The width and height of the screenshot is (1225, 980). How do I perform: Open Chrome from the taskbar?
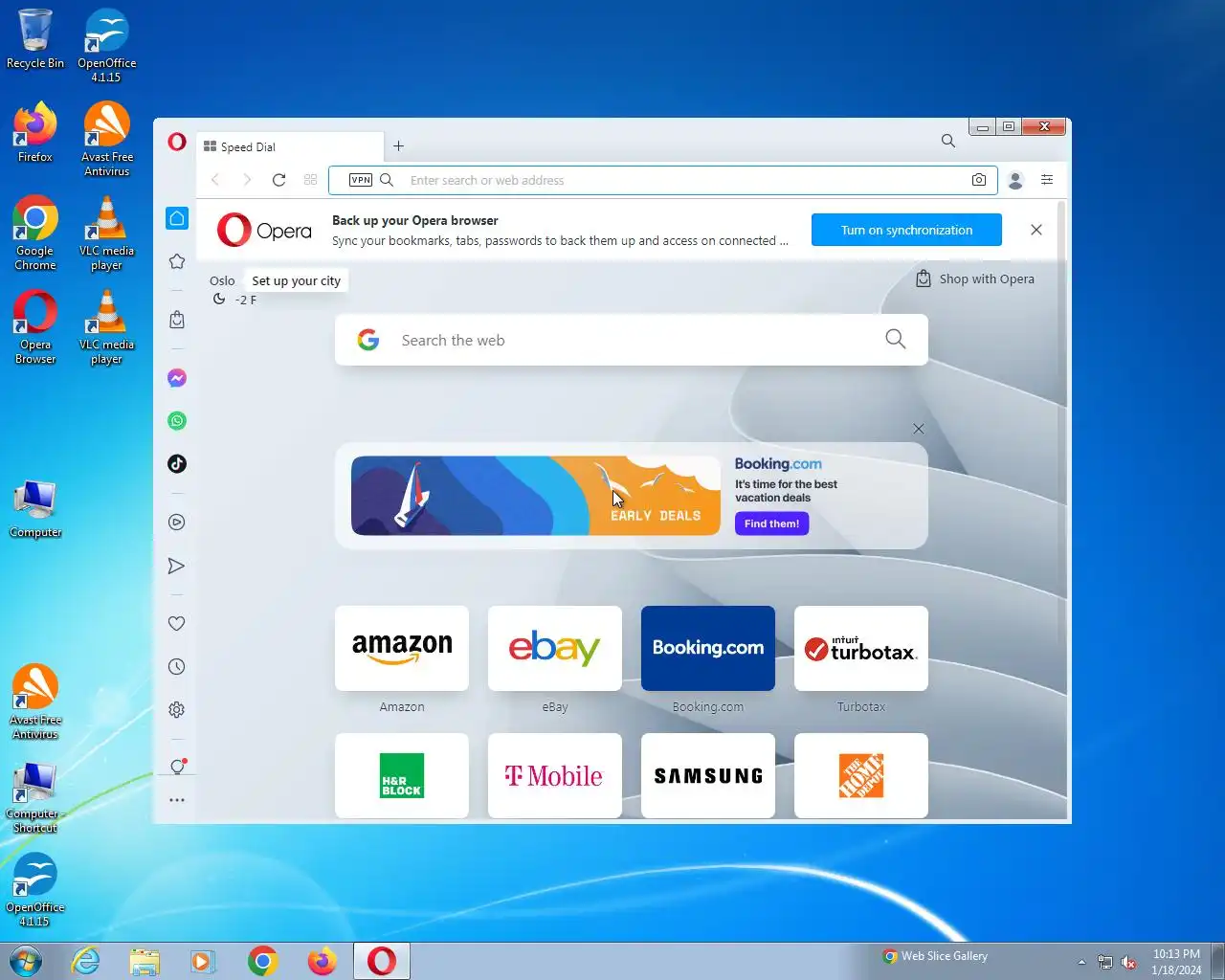(262, 961)
